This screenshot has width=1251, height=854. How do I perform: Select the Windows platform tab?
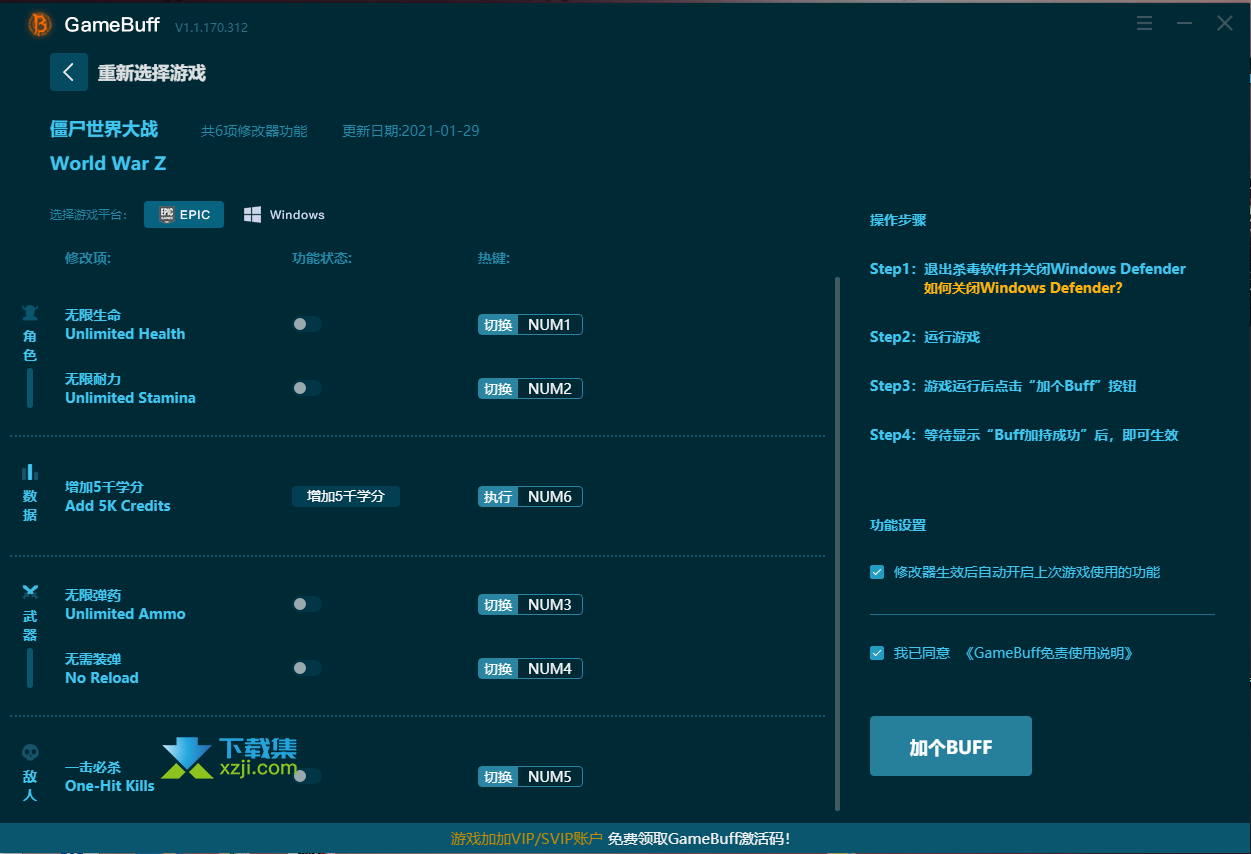pyautogui.click(x=285, y=215)
